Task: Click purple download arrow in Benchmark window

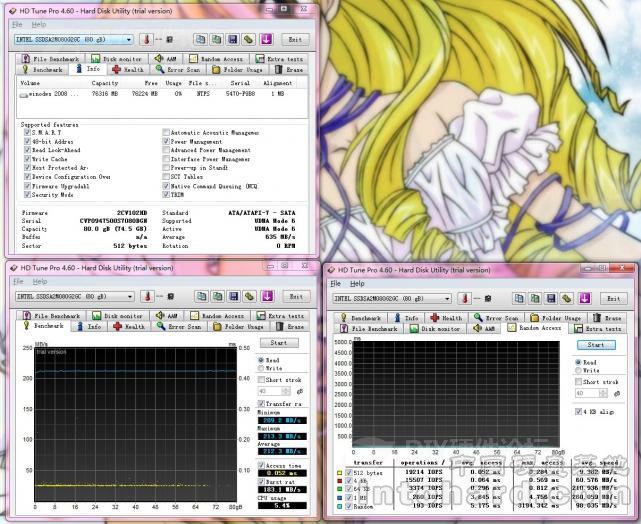Action: coord(267,296)
